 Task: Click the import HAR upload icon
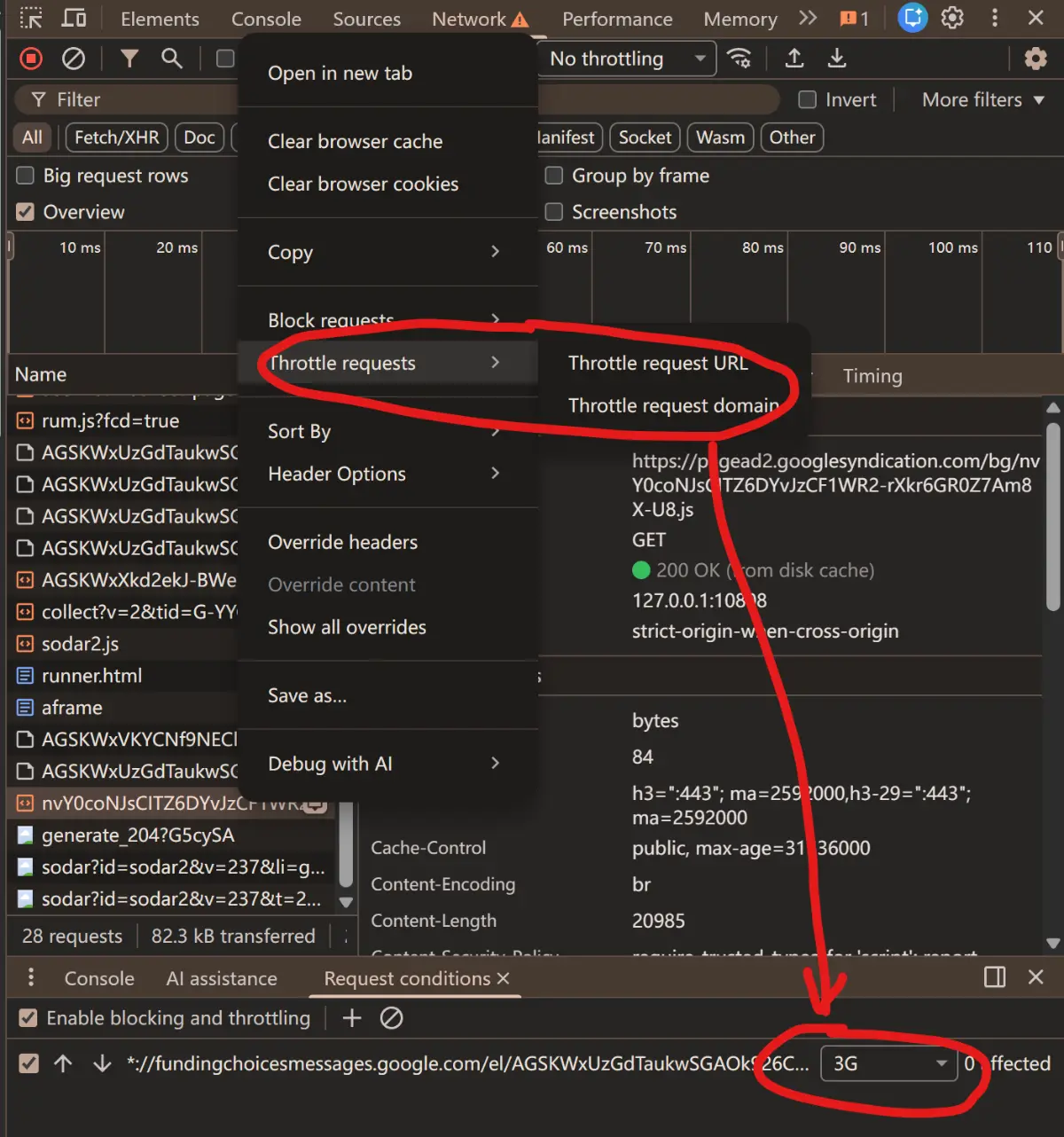pos(794,59)
